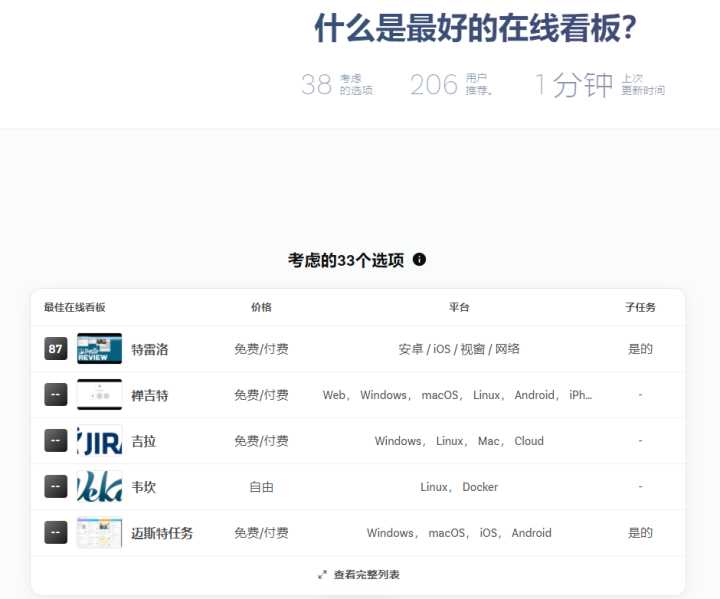Open the 迈斯特任务 thumbnail image
Viewport: 720px width, 599px height.
[100, 532]
